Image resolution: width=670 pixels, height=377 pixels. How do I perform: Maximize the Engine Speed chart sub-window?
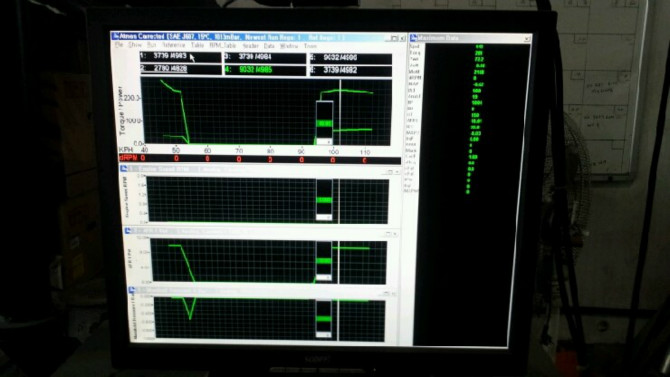(390, 172)
